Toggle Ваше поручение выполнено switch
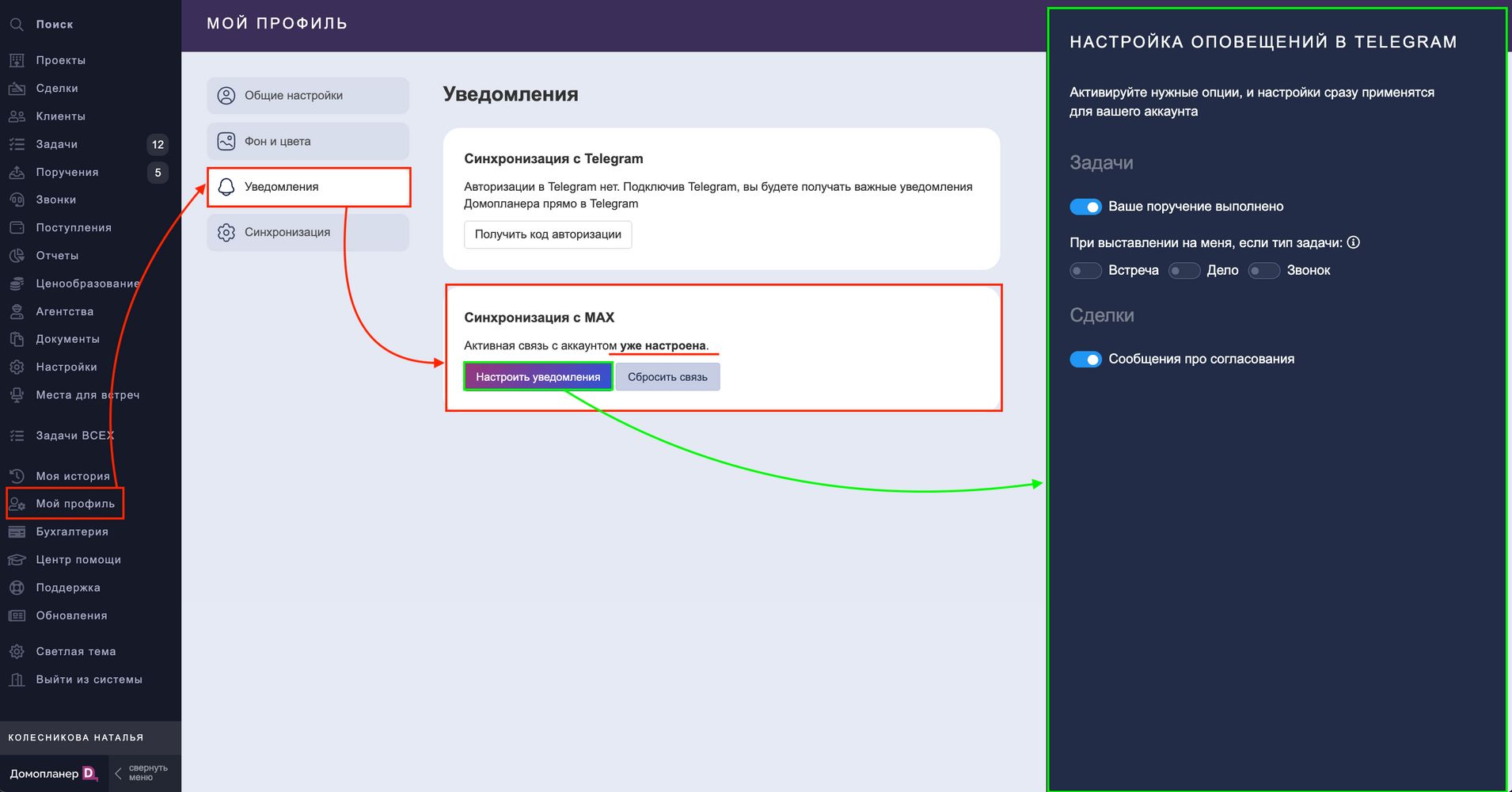Image resolution: width=1512 pixels, height=792 pixels. 1085,207
